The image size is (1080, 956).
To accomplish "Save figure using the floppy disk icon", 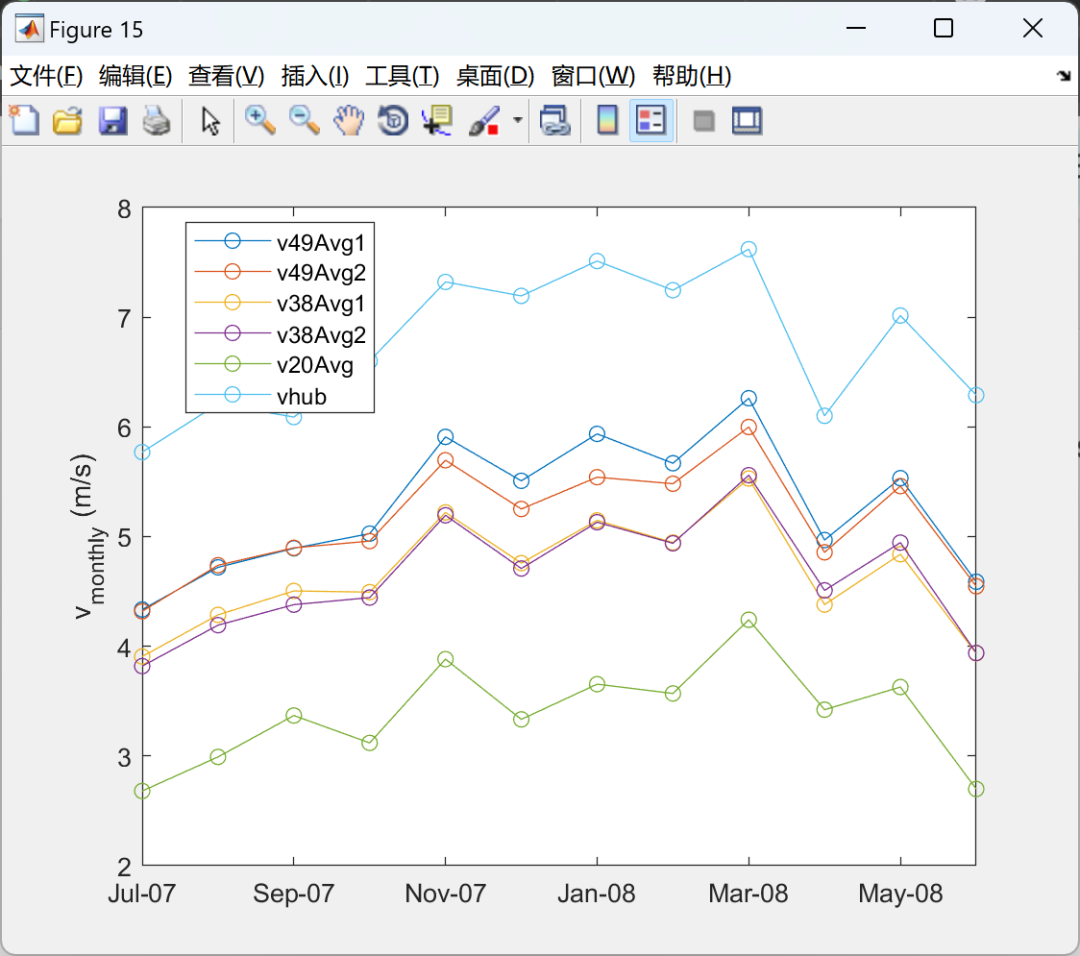I will 112,121.
